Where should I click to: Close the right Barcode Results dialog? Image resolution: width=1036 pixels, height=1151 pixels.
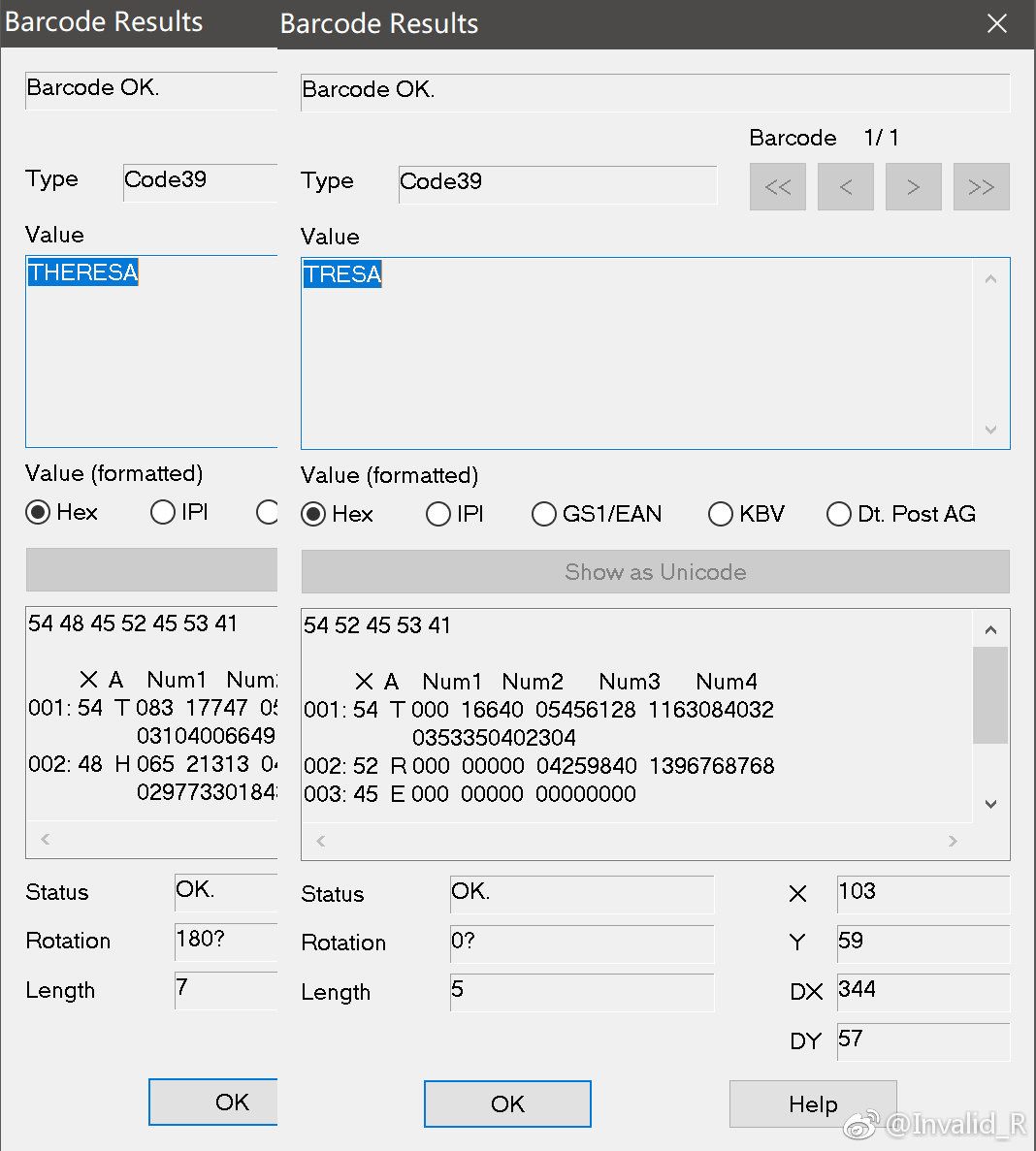[996, 23]
